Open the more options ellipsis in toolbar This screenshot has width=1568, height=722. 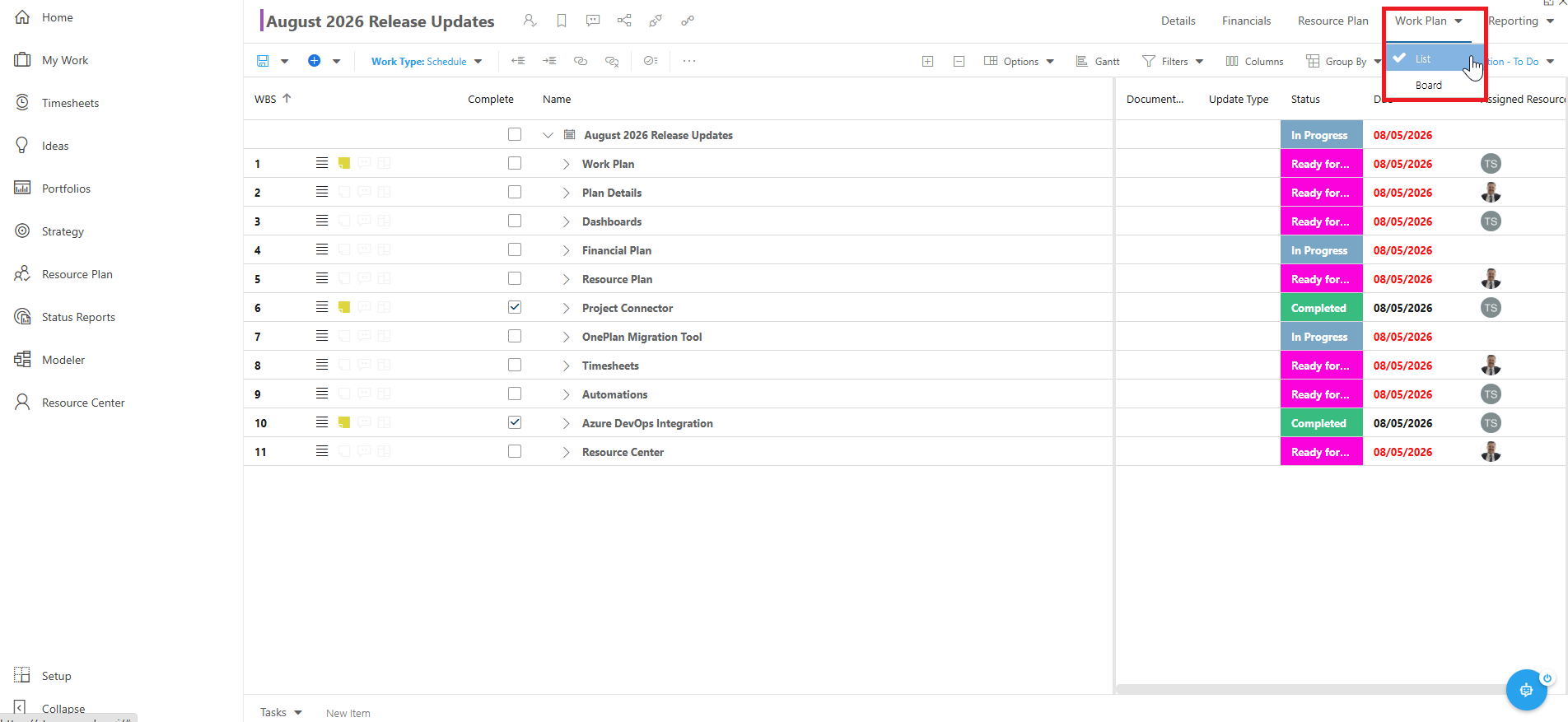689,61
